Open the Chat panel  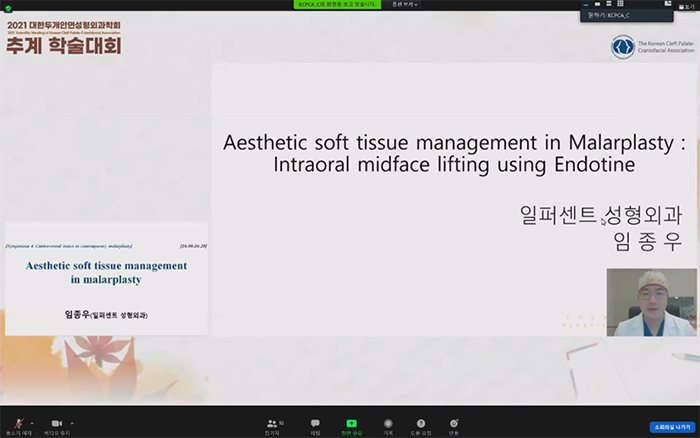click(x=315, y=426)
